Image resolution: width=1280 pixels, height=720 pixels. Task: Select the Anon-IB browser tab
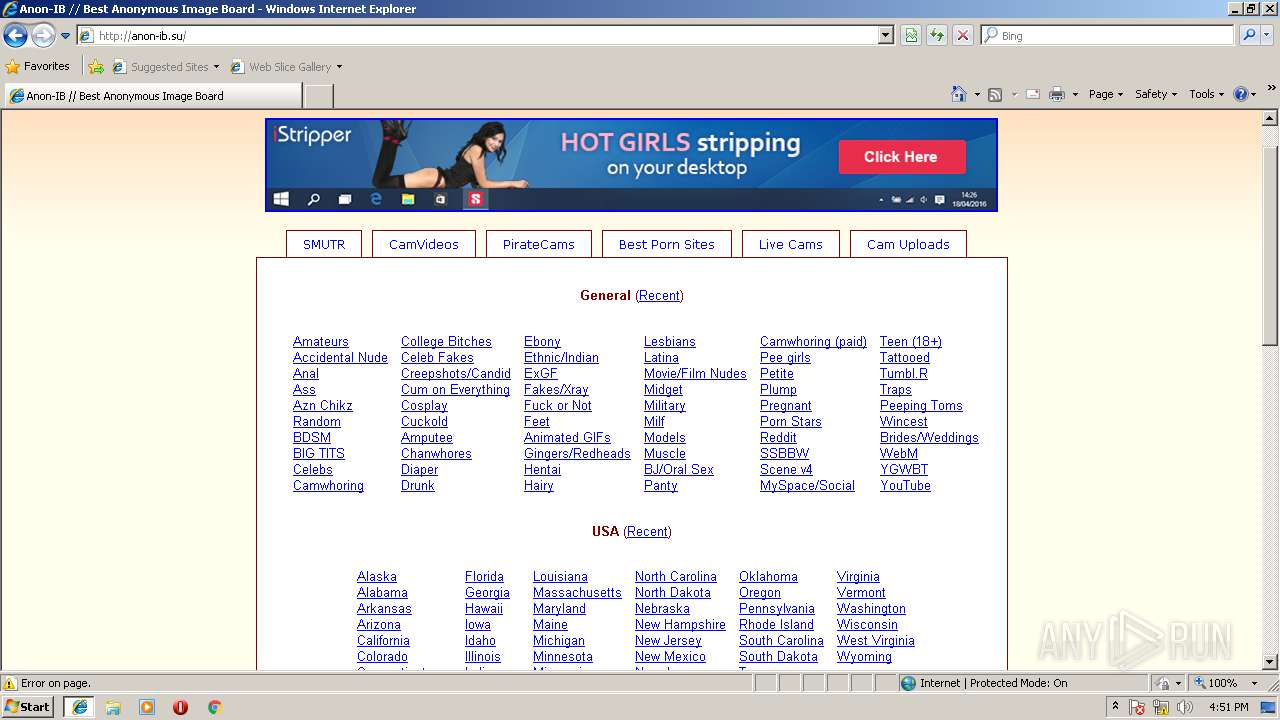153,96
